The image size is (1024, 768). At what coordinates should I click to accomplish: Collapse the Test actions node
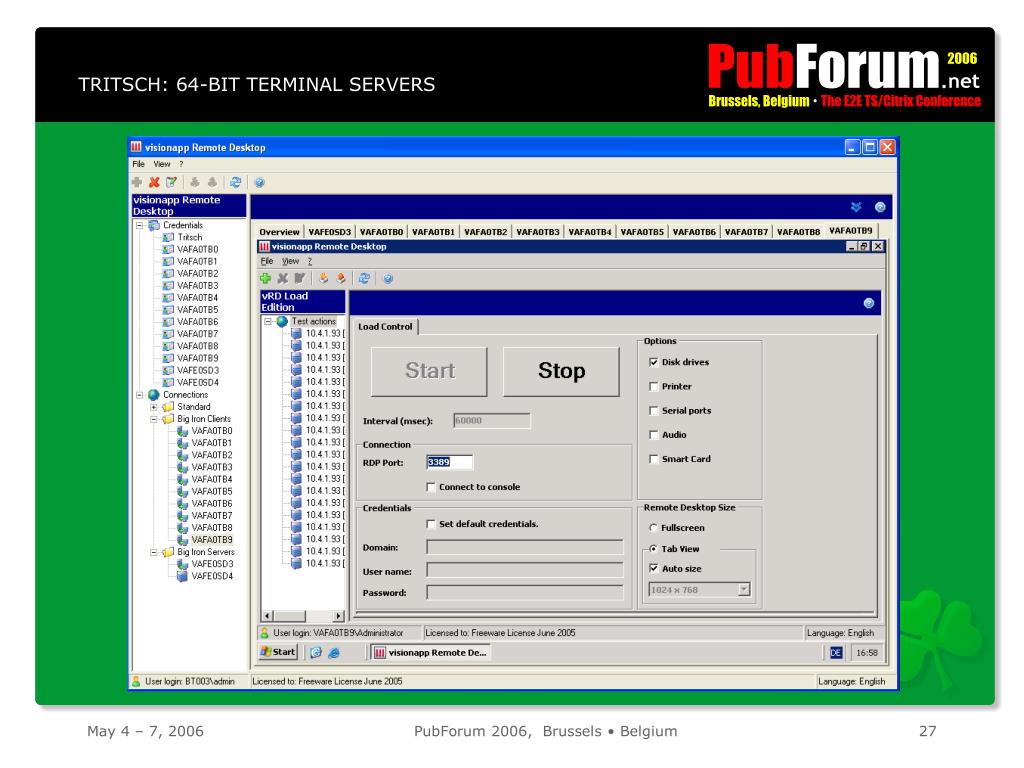coord(268,321)
